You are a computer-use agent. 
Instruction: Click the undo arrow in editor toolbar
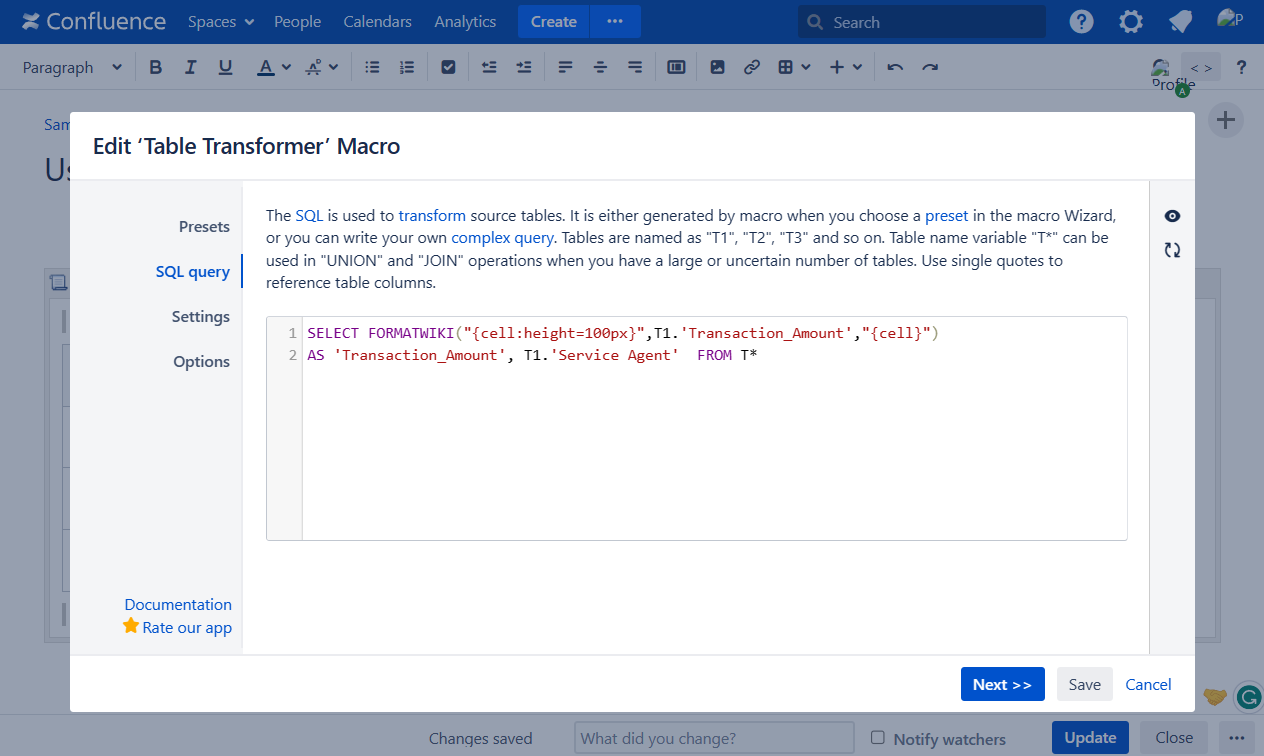coord(895,67)
